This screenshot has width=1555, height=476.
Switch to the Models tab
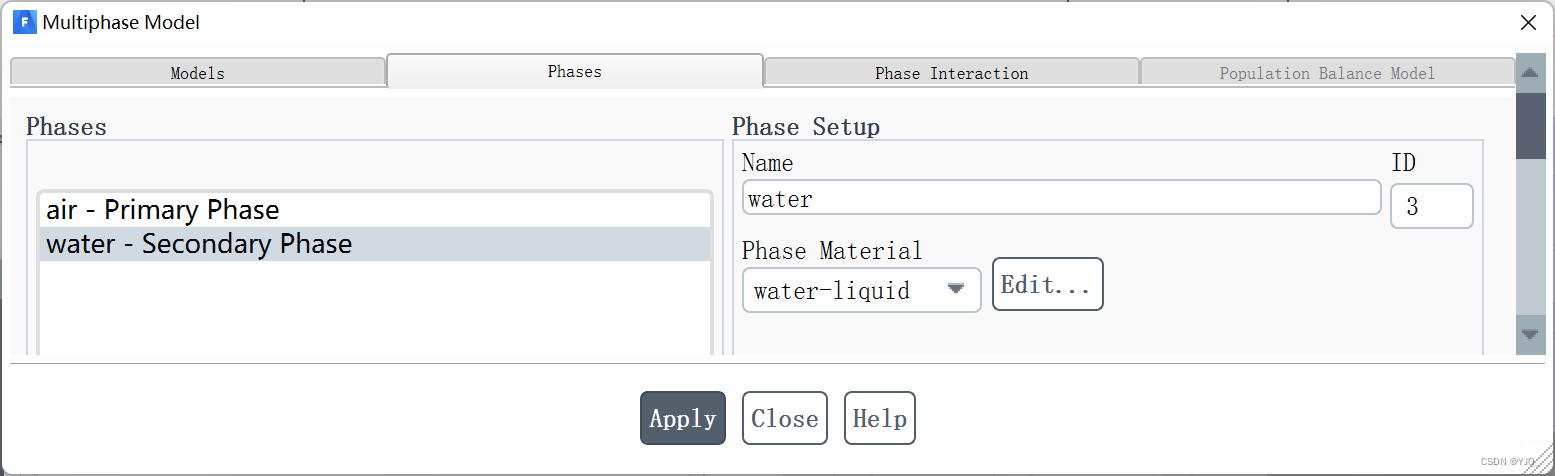click(x=197, y=73)
